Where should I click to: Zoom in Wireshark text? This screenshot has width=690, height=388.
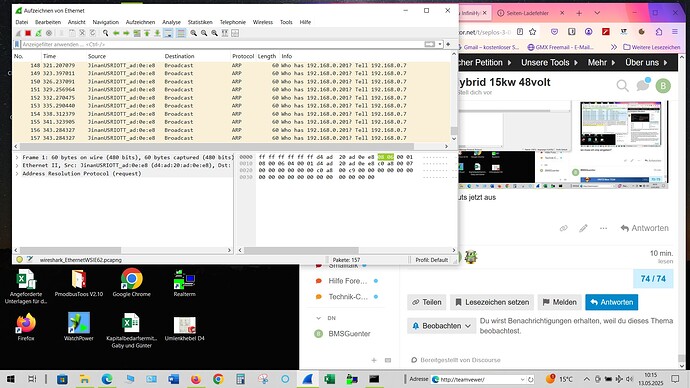(x=193, y=33)
